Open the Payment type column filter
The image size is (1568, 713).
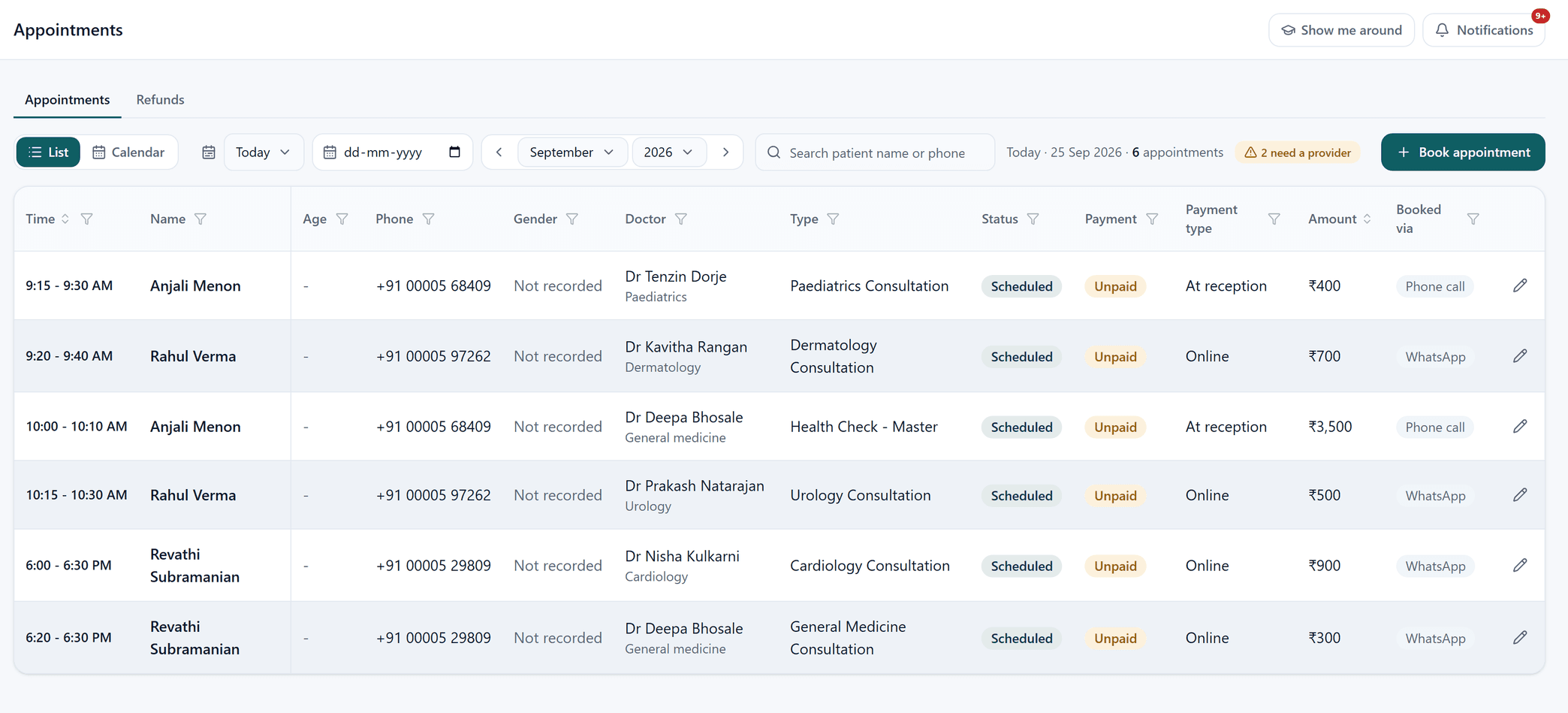(x=1274, y=219)
